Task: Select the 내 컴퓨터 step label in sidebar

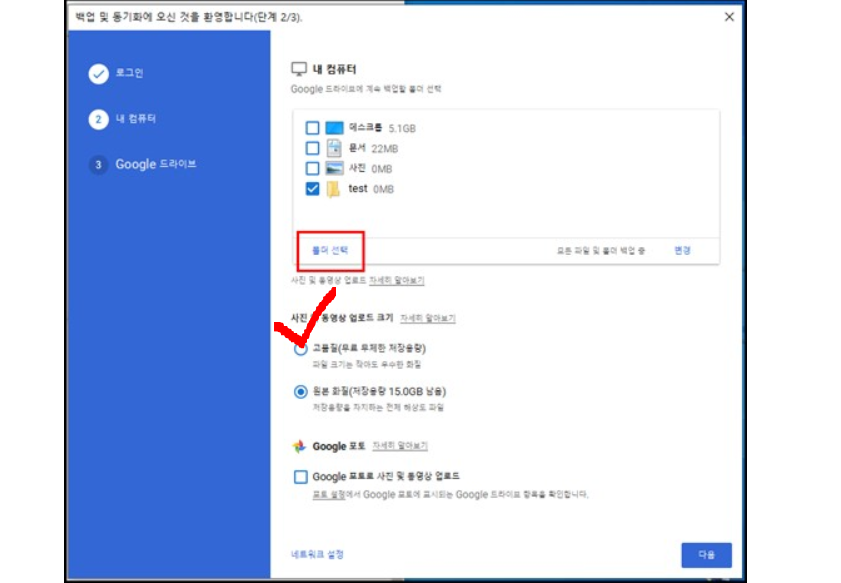Action: point(136,119)
